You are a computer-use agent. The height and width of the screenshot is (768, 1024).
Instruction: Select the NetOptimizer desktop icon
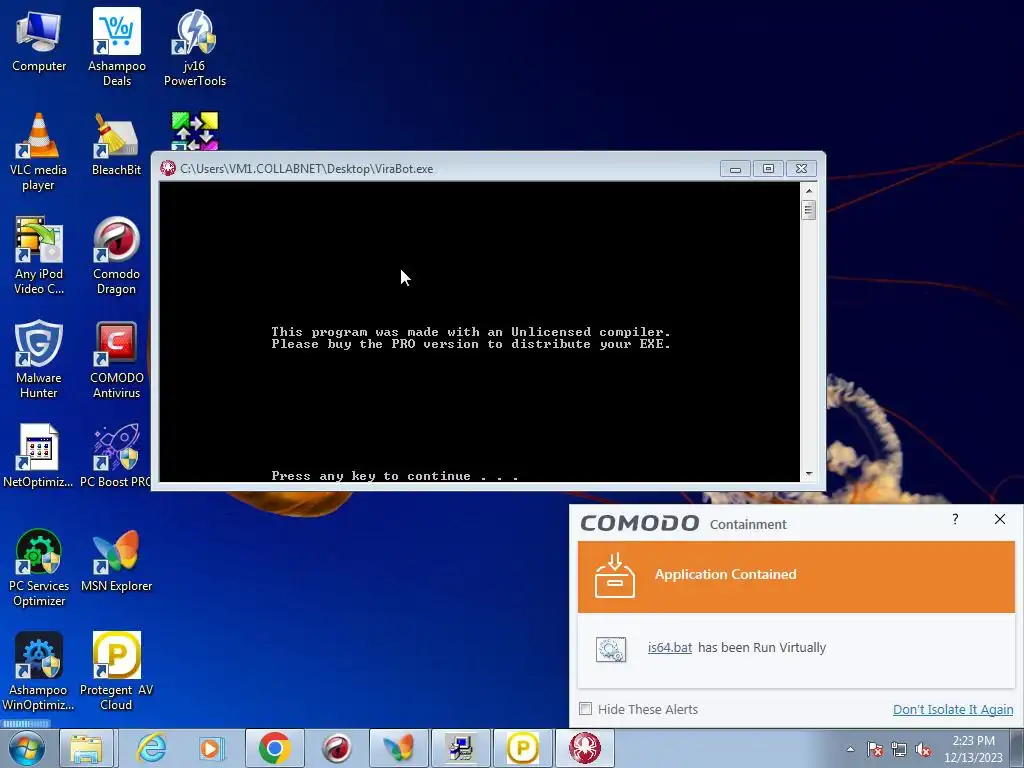coord(39,456)
